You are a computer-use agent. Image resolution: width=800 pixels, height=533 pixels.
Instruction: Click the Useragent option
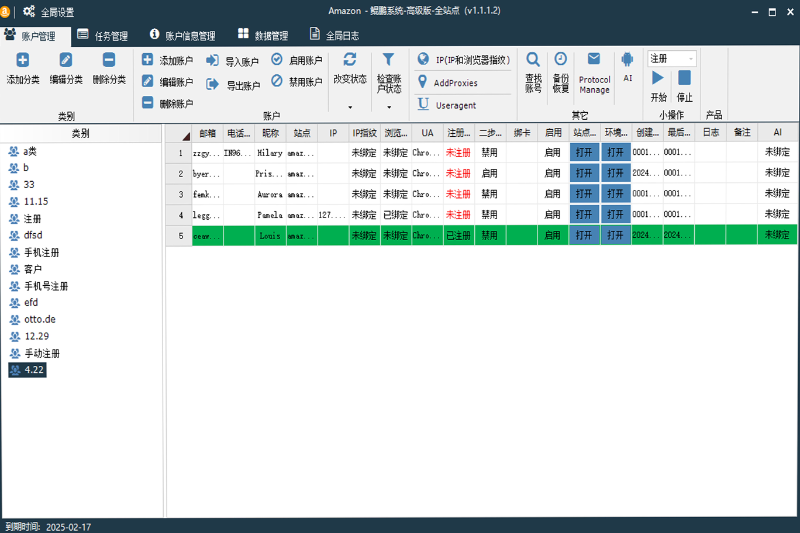(447, 105)
